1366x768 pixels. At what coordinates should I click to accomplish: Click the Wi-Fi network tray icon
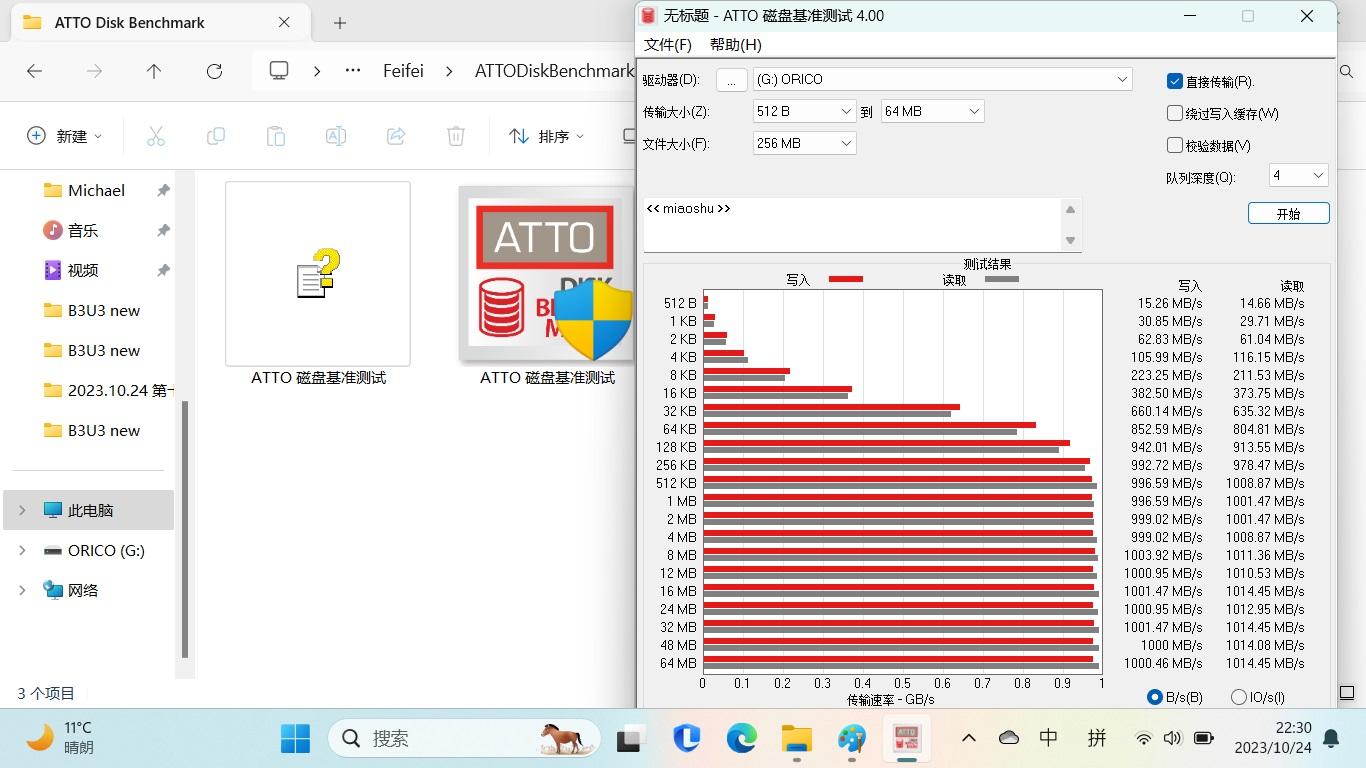[1144, 739]
